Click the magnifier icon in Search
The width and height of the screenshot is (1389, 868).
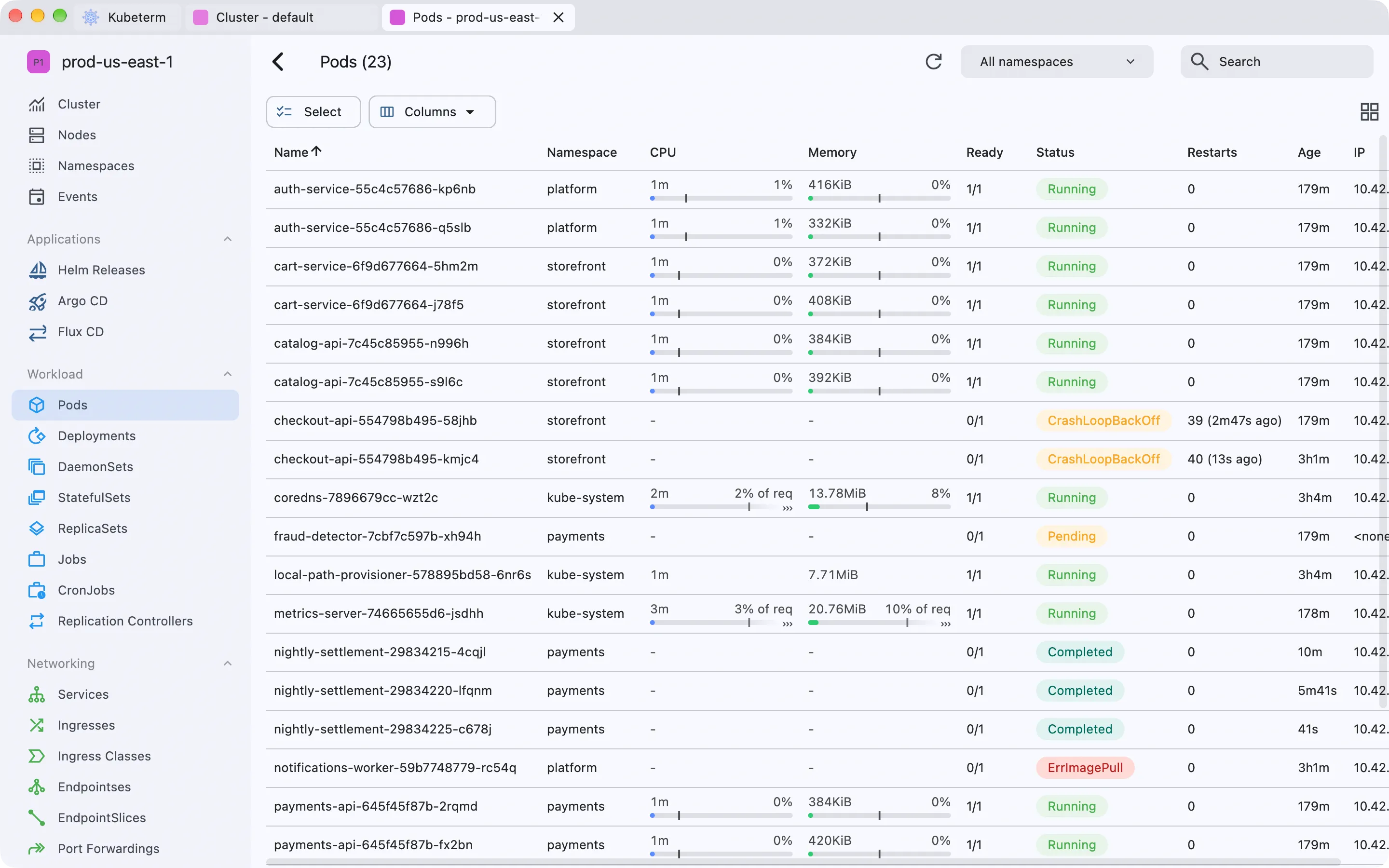point(1199,62)
